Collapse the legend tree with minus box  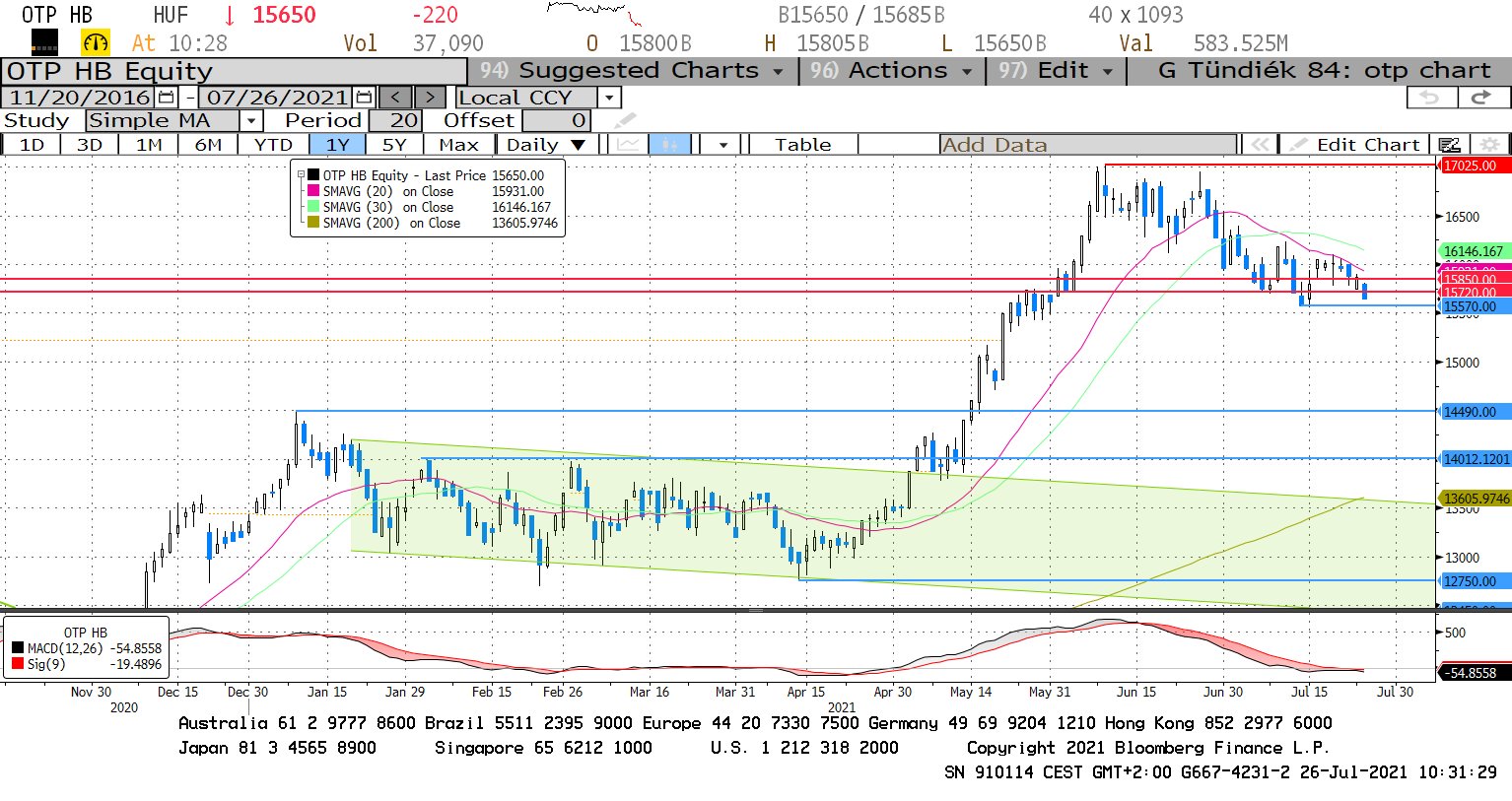(302, 175)
